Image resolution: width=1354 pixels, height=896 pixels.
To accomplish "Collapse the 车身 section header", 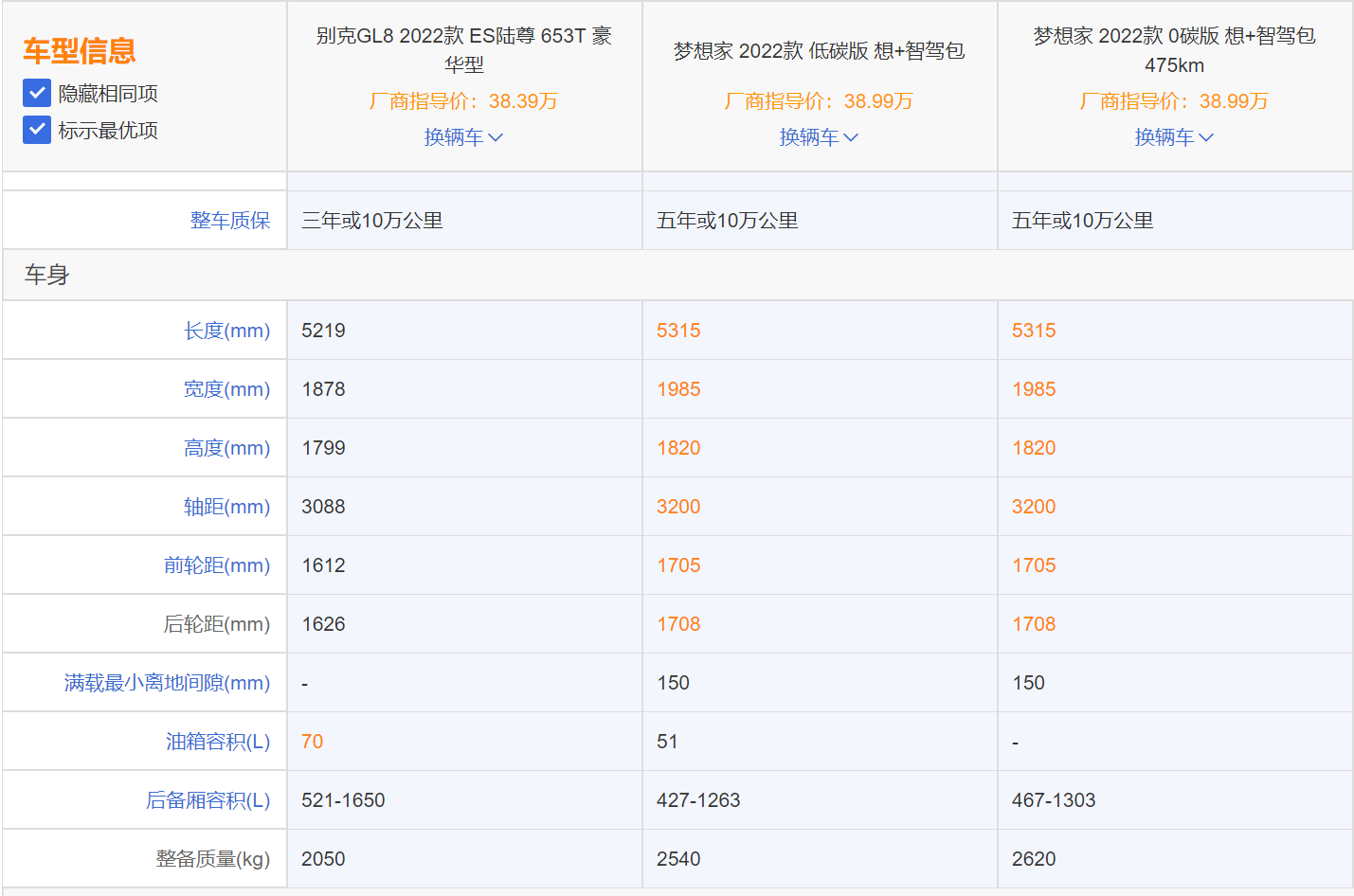I will [41, 275].
